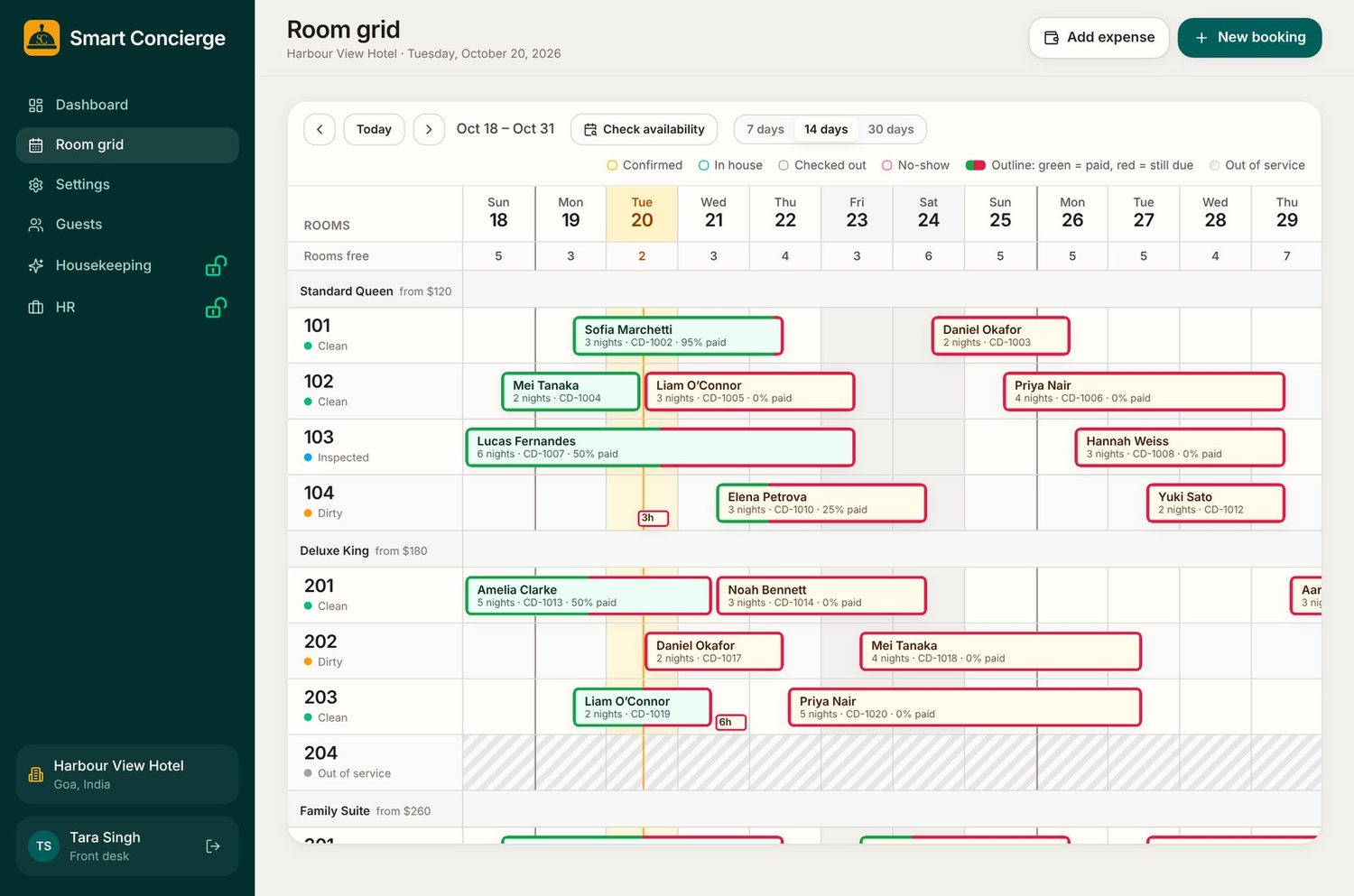Screen dimensions: 1354x896
Task: Go to previous date range arrow
Action: (320, 129)
